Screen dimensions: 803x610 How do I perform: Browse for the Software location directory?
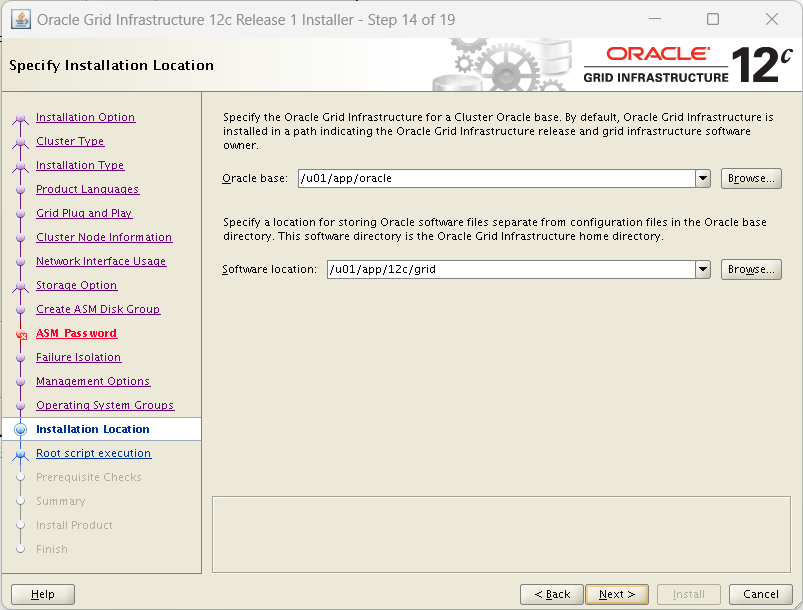(751, 269)
